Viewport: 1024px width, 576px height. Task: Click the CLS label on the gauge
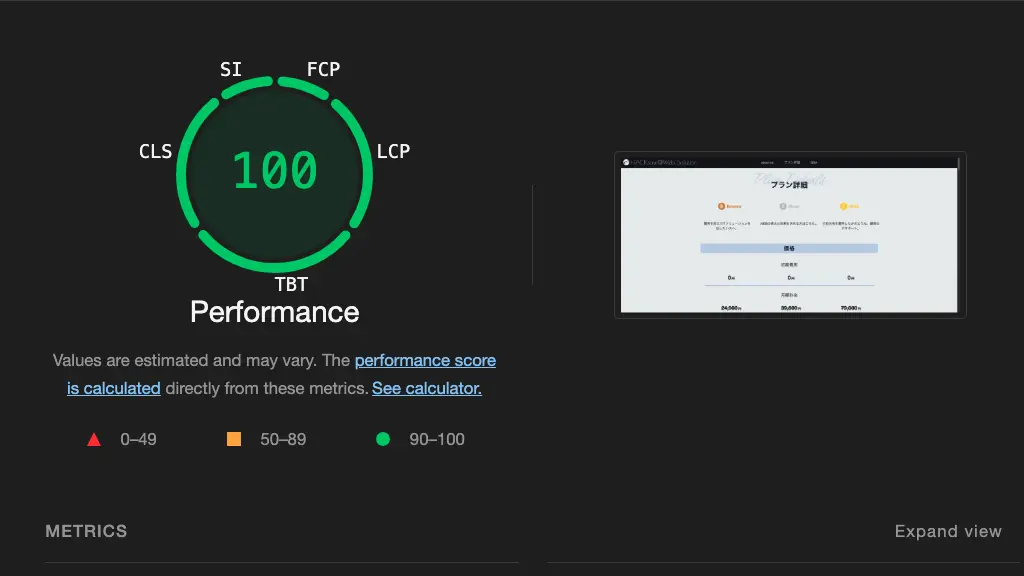[x=155, y=152]
